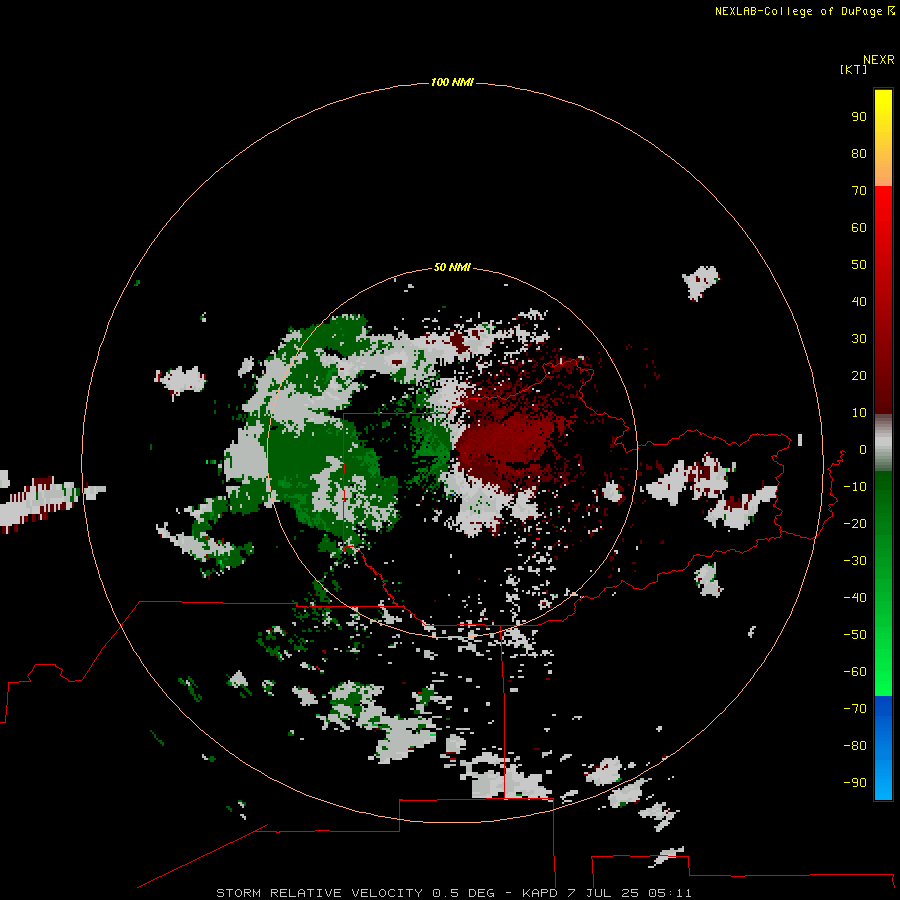900x900 pixels.
Task: Pick the blue bottom segment of the color bar
Action: pyautogui.click(x=883, y=748)
